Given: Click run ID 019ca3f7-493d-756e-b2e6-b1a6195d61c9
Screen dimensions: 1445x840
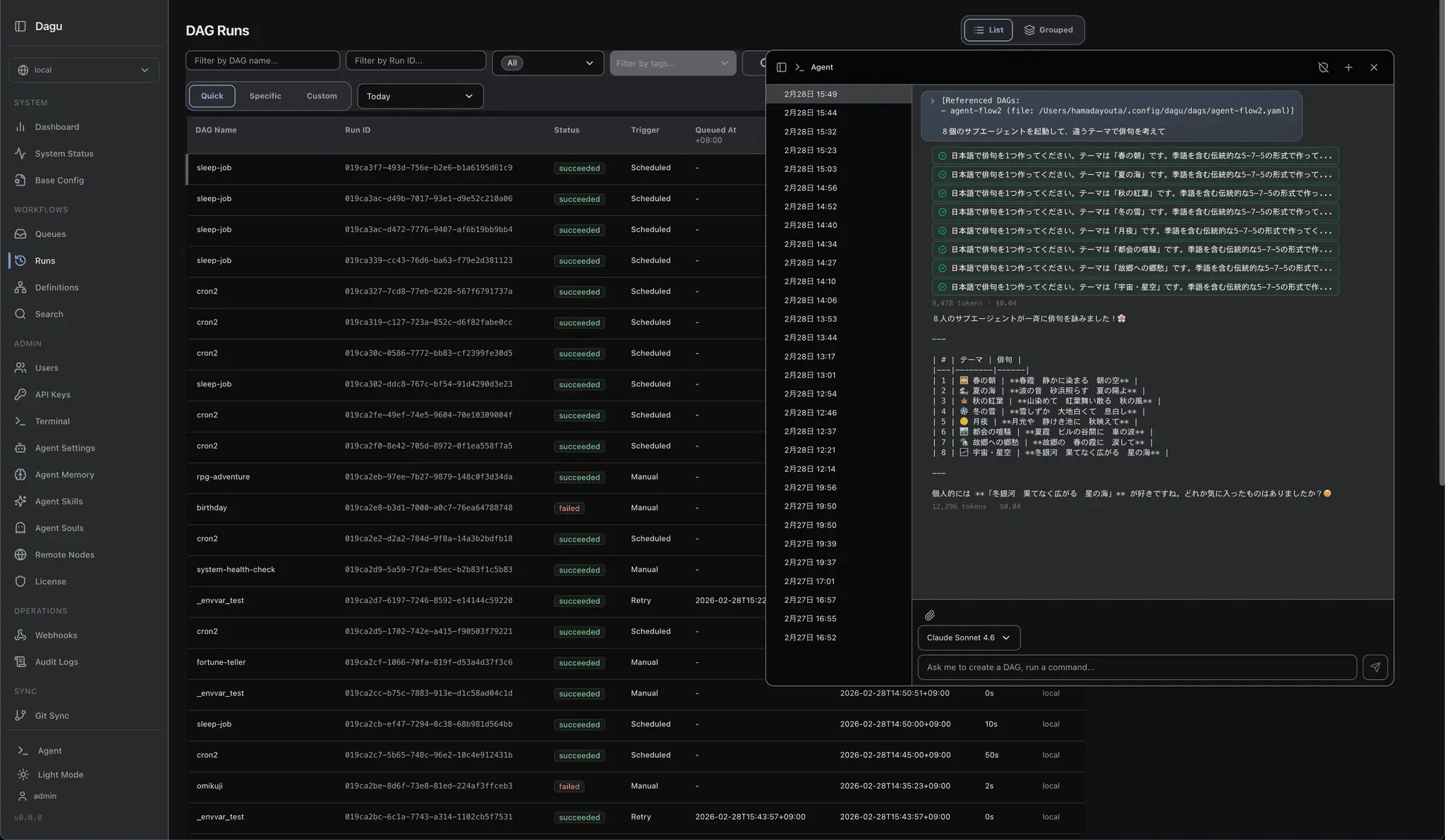Looking at the screenshot, I should point(428,169).
